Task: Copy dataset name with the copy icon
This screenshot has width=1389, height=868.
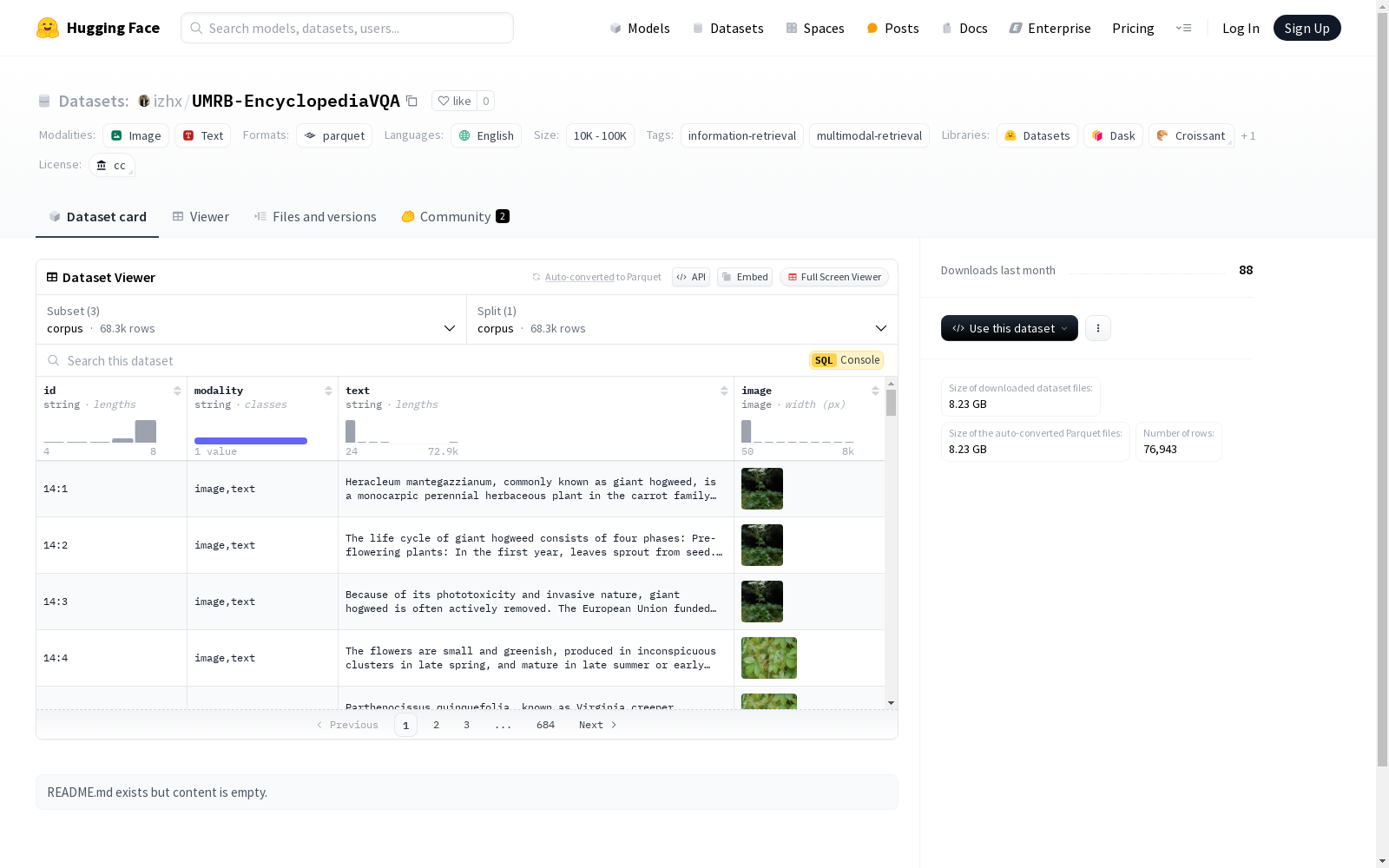Action: (x=412, y=102)
